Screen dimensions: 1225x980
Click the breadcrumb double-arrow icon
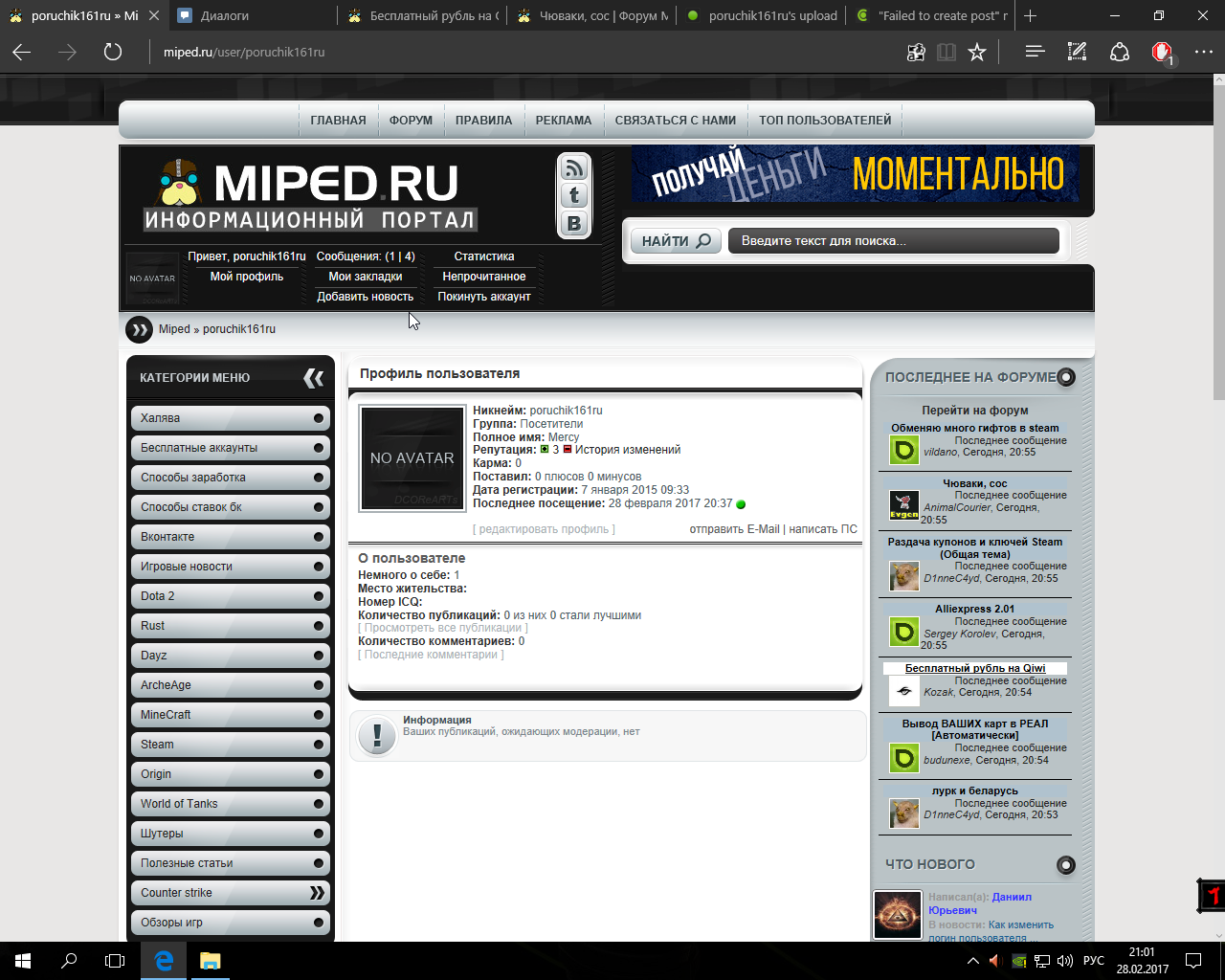[x=140, y=329]
